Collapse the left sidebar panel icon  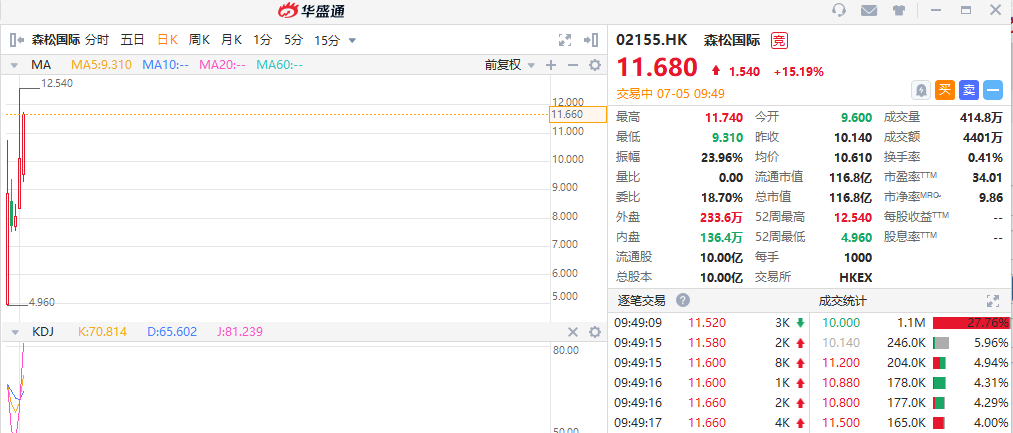pos(17,40)
